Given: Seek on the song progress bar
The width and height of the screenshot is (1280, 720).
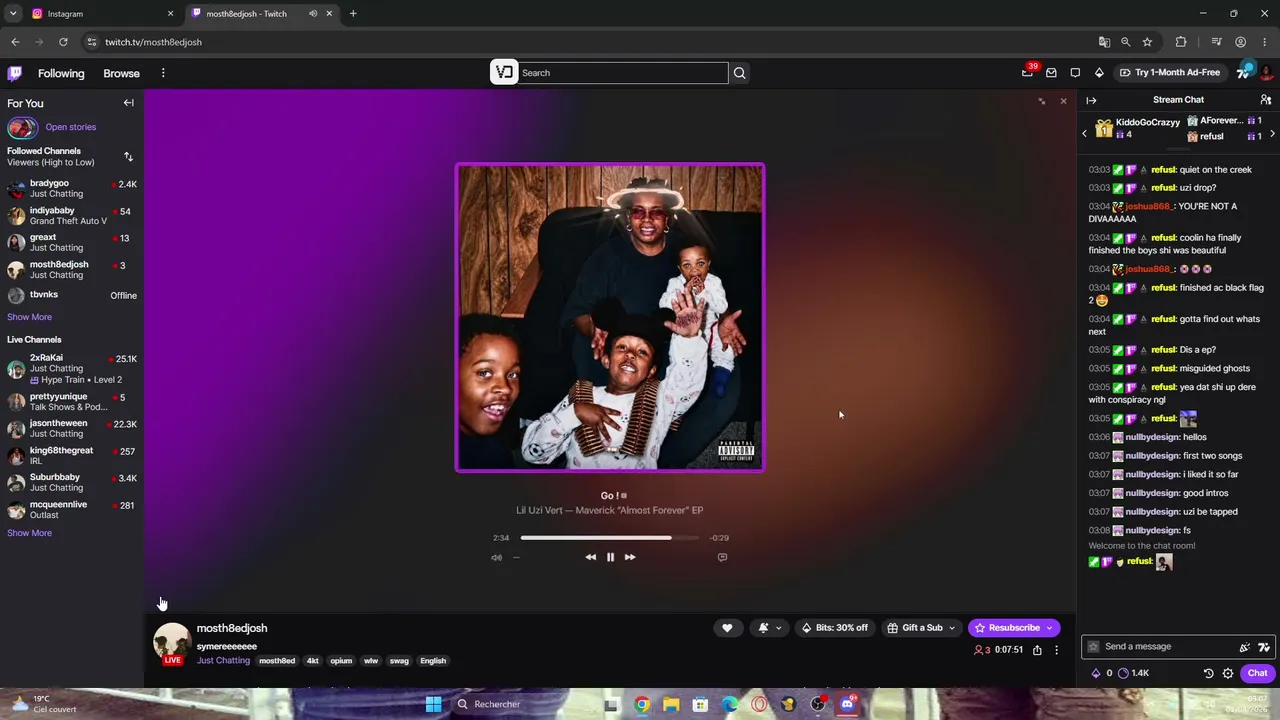Looking at the screenshot, I should [x=610, y=538].
